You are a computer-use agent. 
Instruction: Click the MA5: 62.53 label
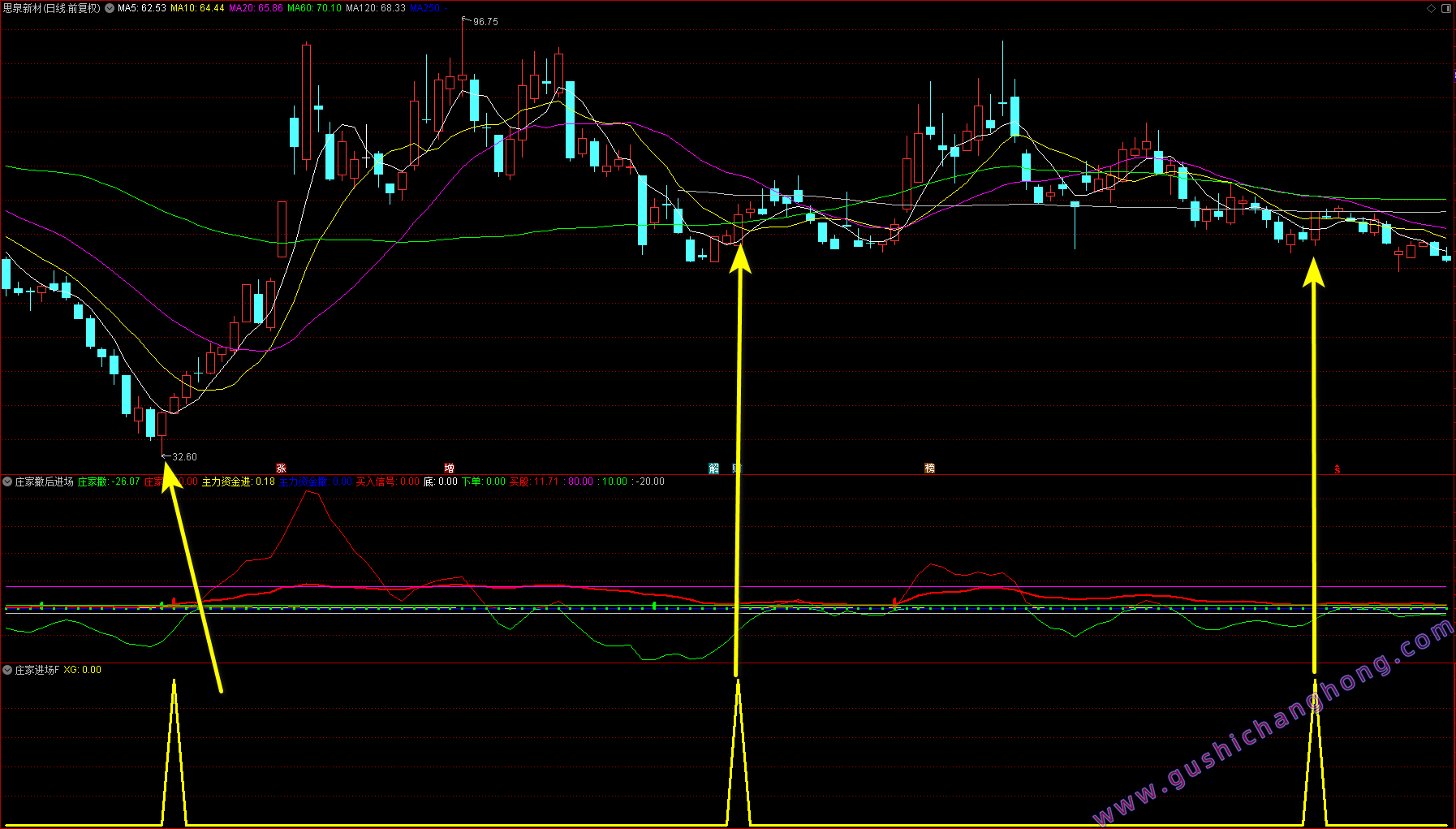tap(142, 8)
